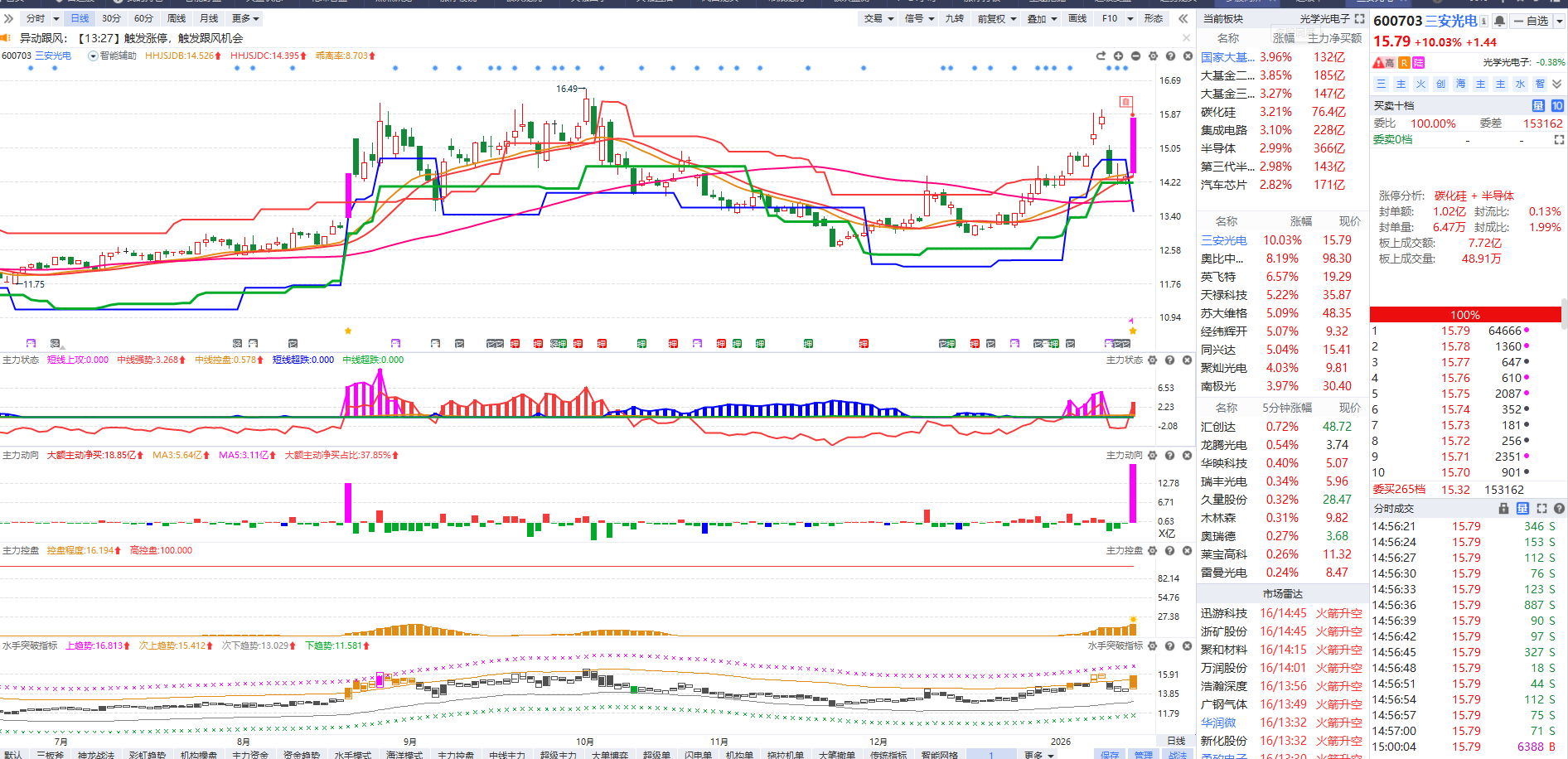Expand the stock tag icons row chevron

click(1557, 84)
